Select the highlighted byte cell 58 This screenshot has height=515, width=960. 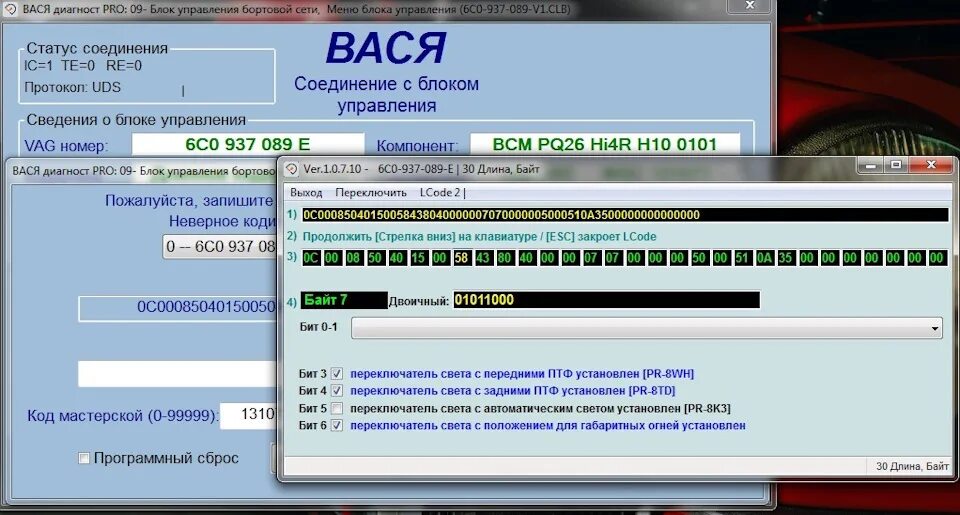coord(461,258)
